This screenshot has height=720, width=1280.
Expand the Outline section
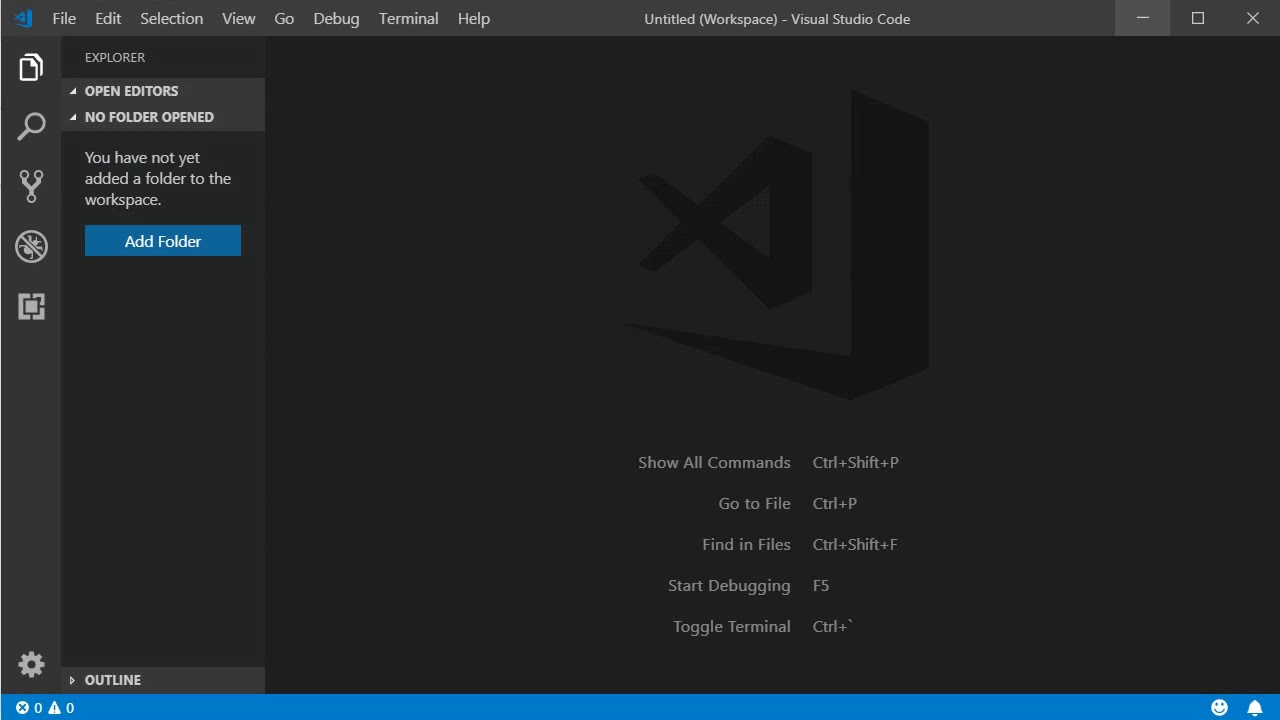[x=163, y=680]
